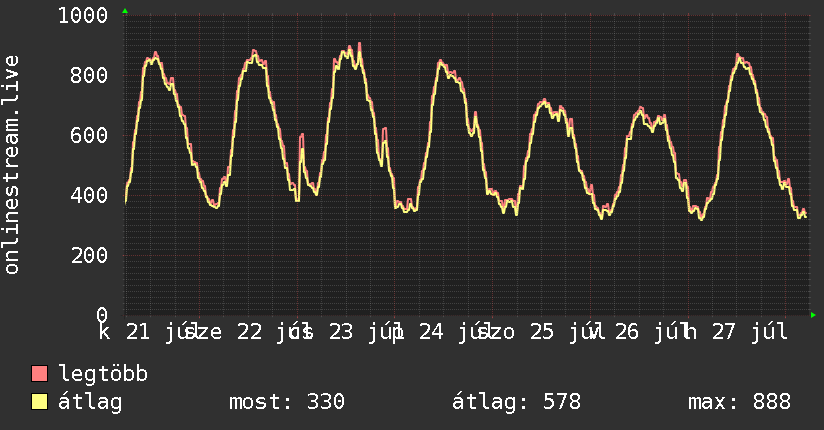Click the 1000 y-axis label
This screenshot has height=430, width=824.
coord(83,15)
